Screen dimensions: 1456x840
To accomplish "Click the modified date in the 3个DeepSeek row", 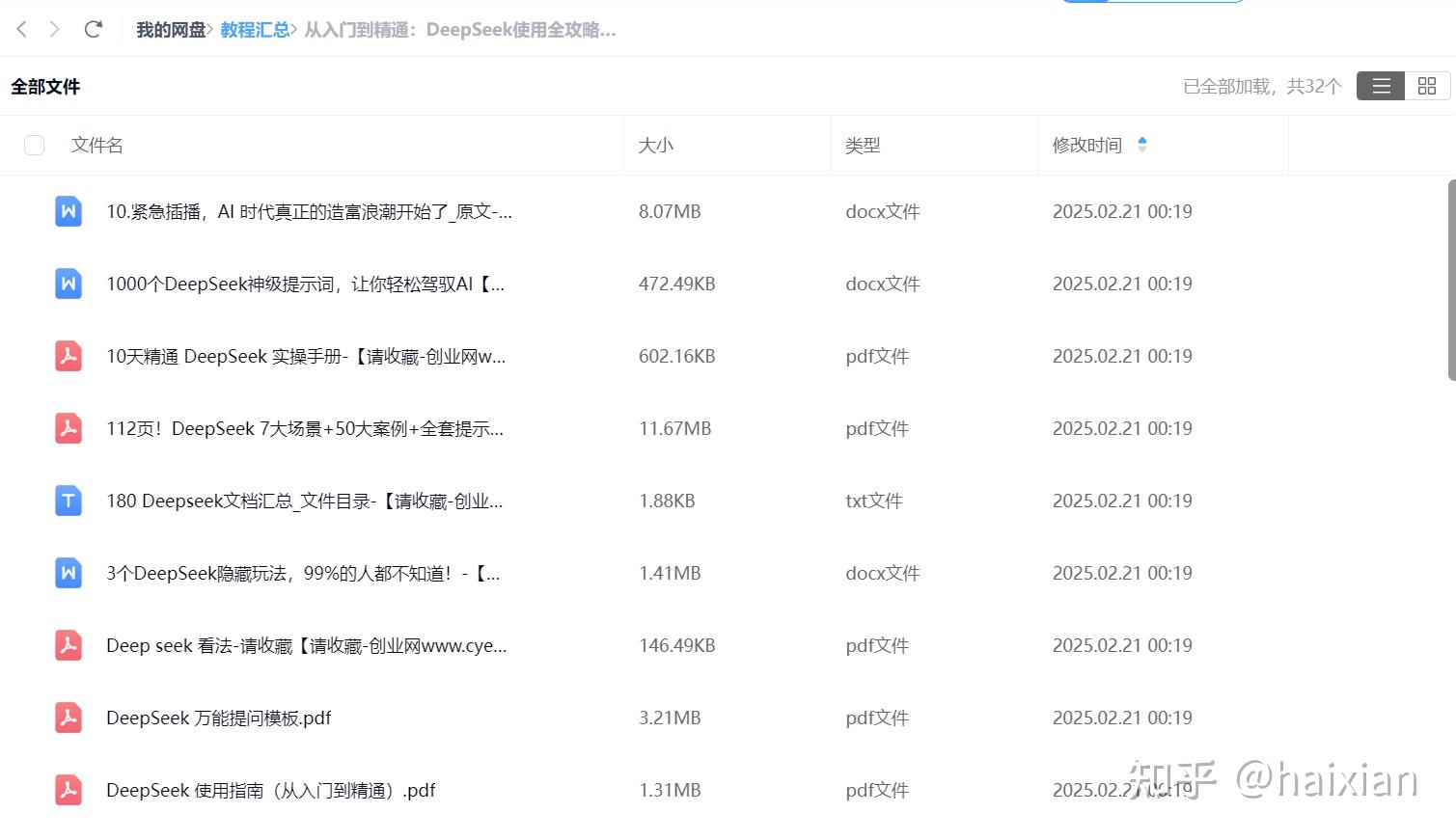I will click(x=1122, y=573).
